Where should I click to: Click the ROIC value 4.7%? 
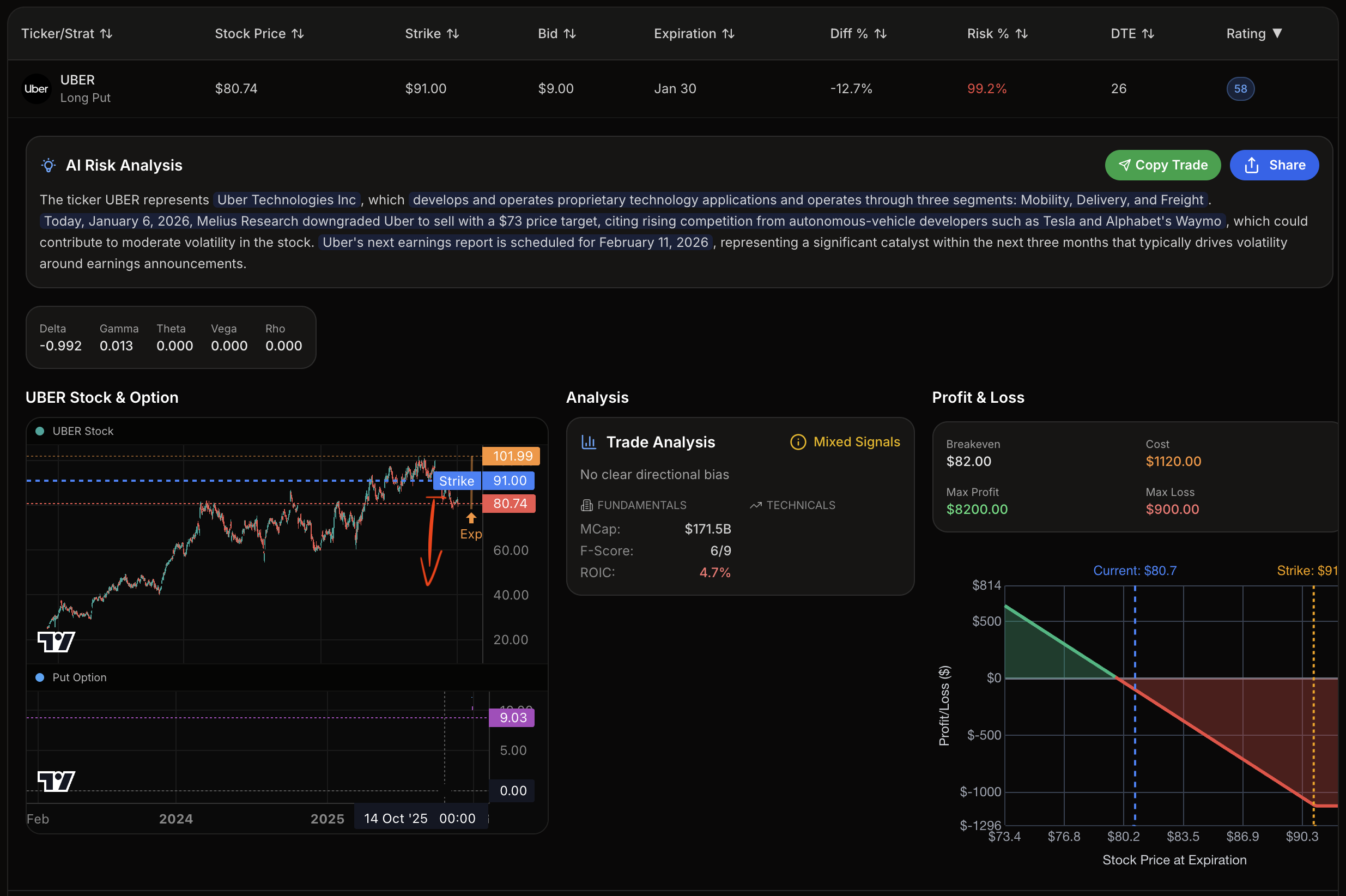pyautogui.click(x=716, y=573)
